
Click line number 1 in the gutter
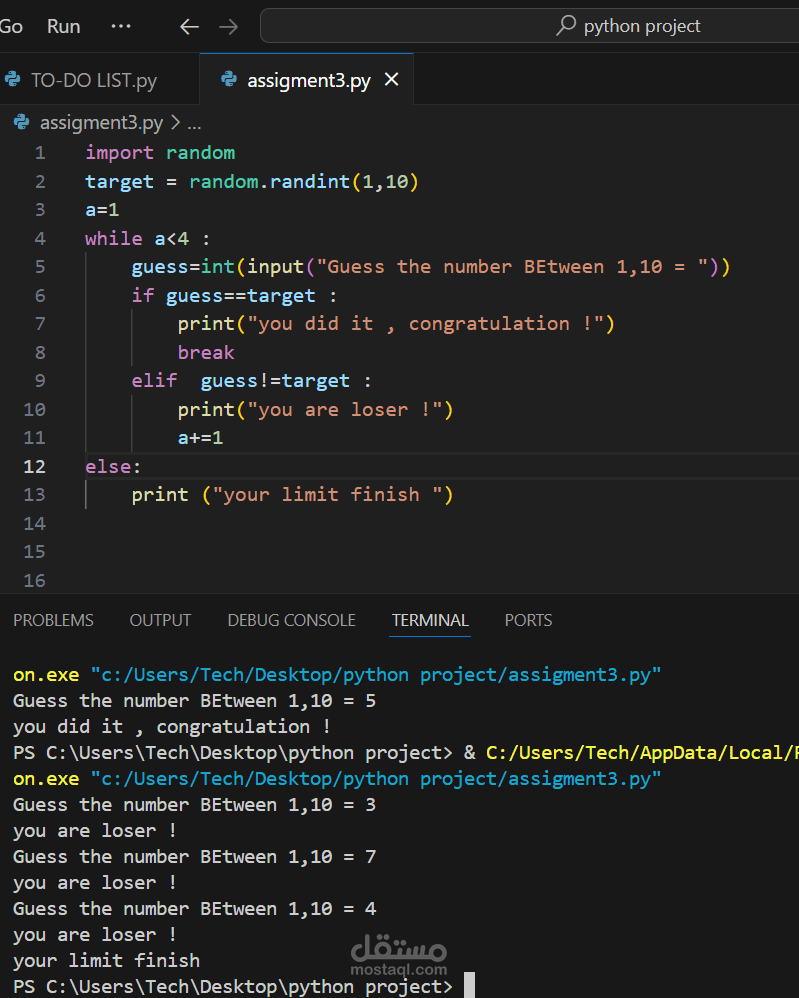[x=40, y=153]
